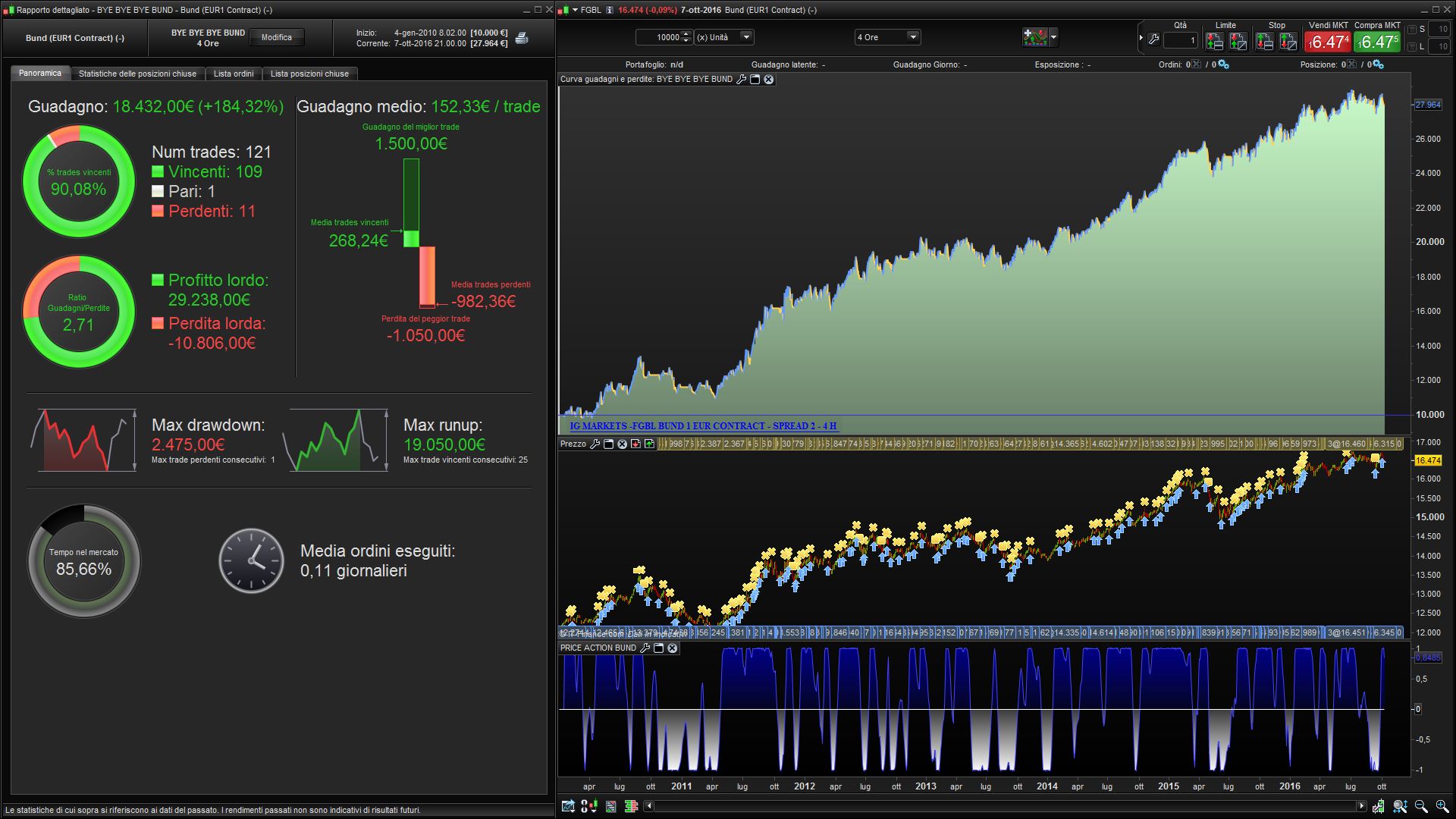The image size is (1456, 819).
Task: Click the first Limite order icon
Action: (1214, 41)
